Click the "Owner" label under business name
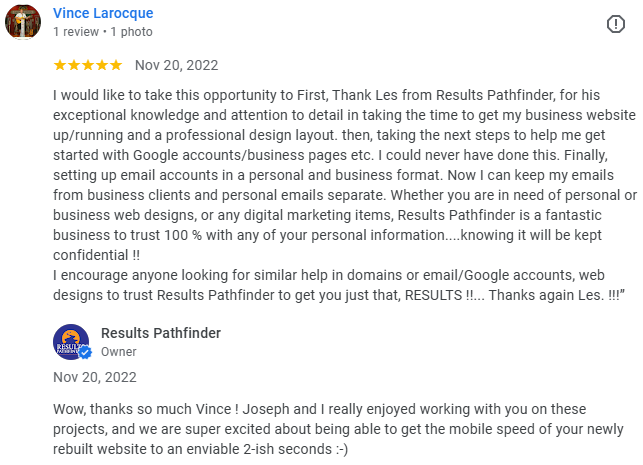Viewport: 643px width, 465px height. point(119,351)
